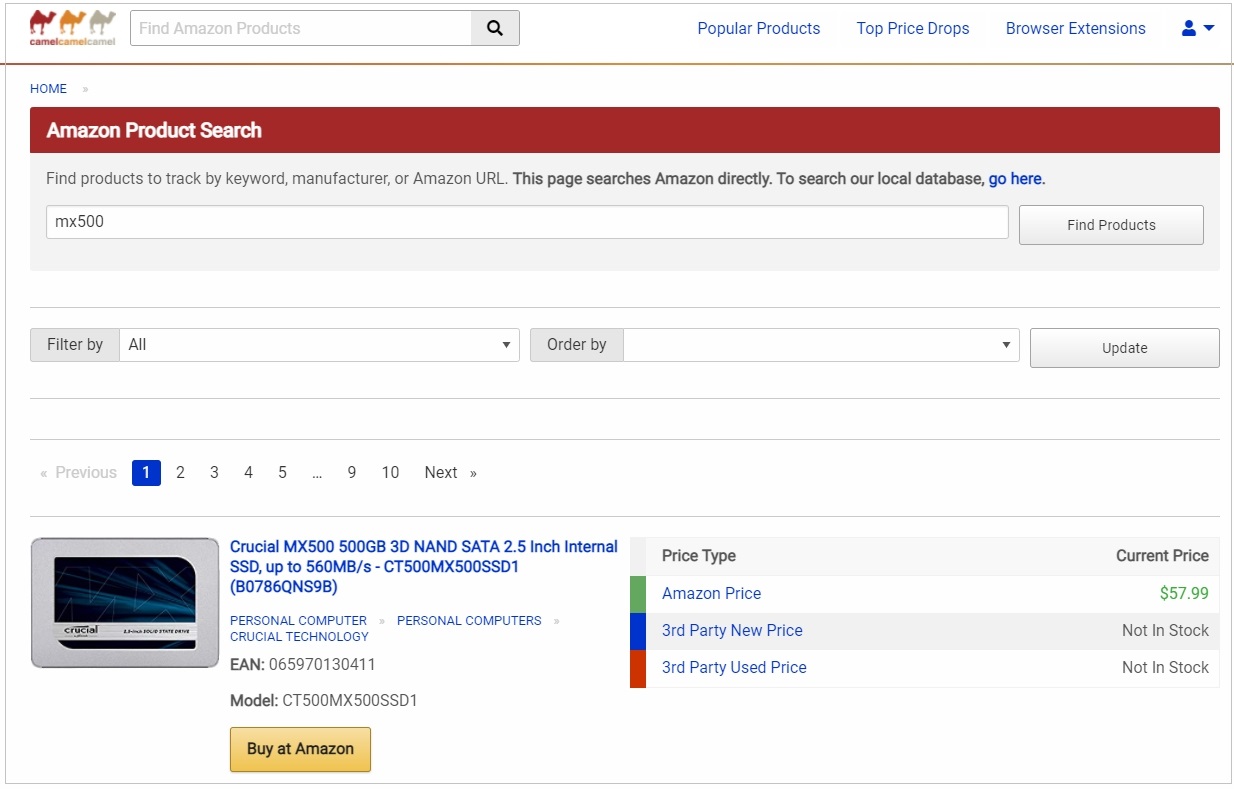Open the 3rd Party New Price link
Viewport: 1234px width, 789px height.
click(732, 630)
